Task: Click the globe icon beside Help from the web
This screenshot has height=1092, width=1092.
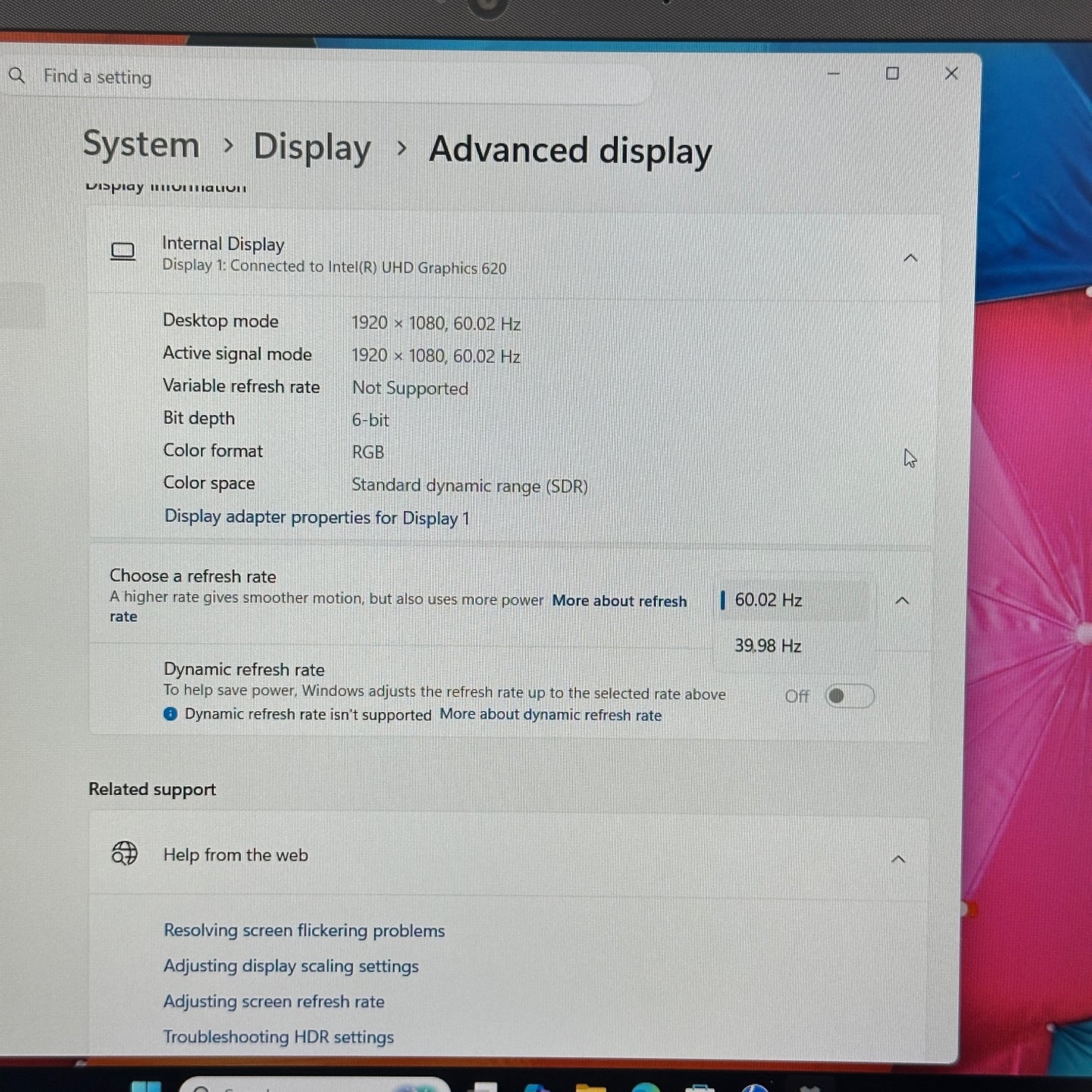Action: [125, 853]
